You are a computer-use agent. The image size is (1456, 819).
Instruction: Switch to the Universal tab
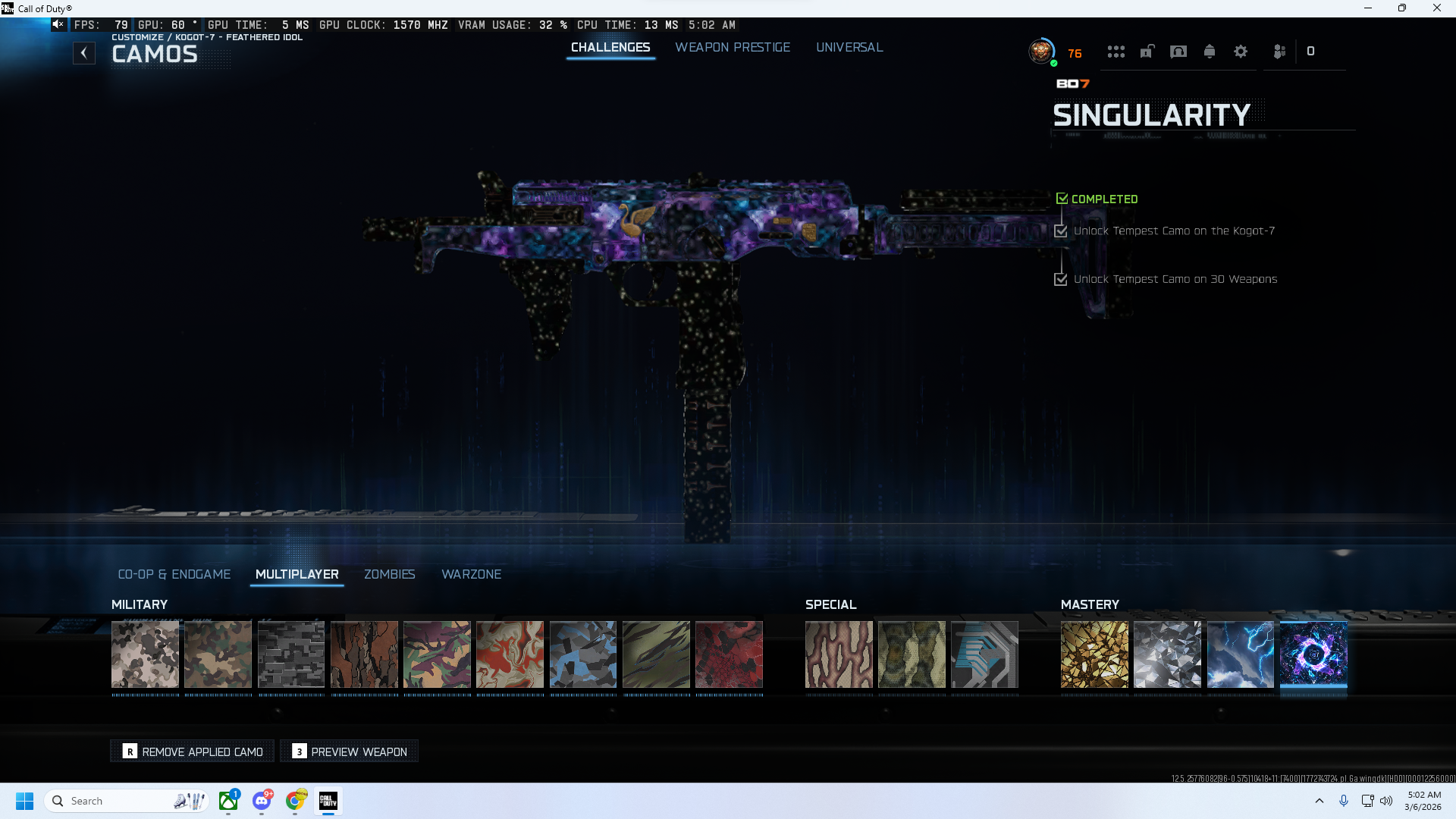(849, 47)
